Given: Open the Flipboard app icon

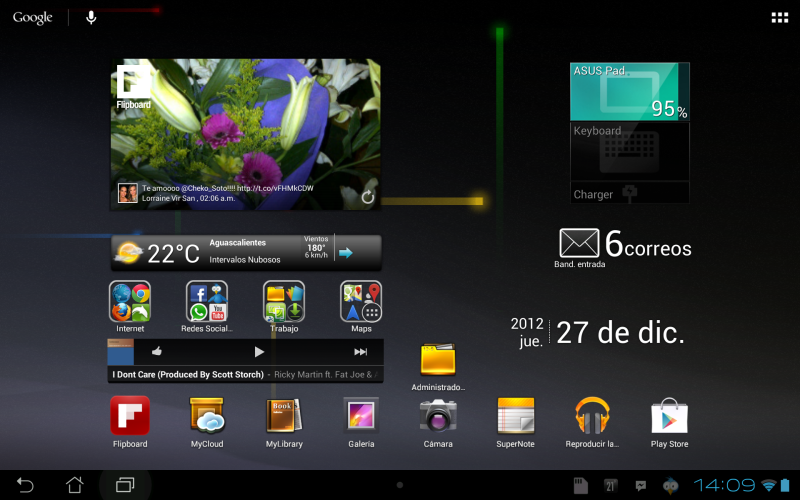Looking at the screenshot, I should click(130, 415).
